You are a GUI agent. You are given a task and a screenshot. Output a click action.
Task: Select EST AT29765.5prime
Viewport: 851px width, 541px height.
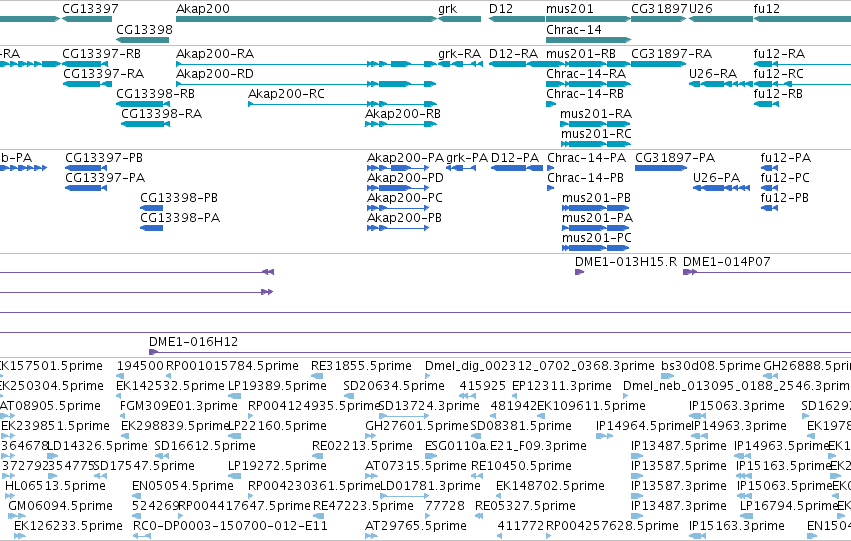[x=372, y=536]
